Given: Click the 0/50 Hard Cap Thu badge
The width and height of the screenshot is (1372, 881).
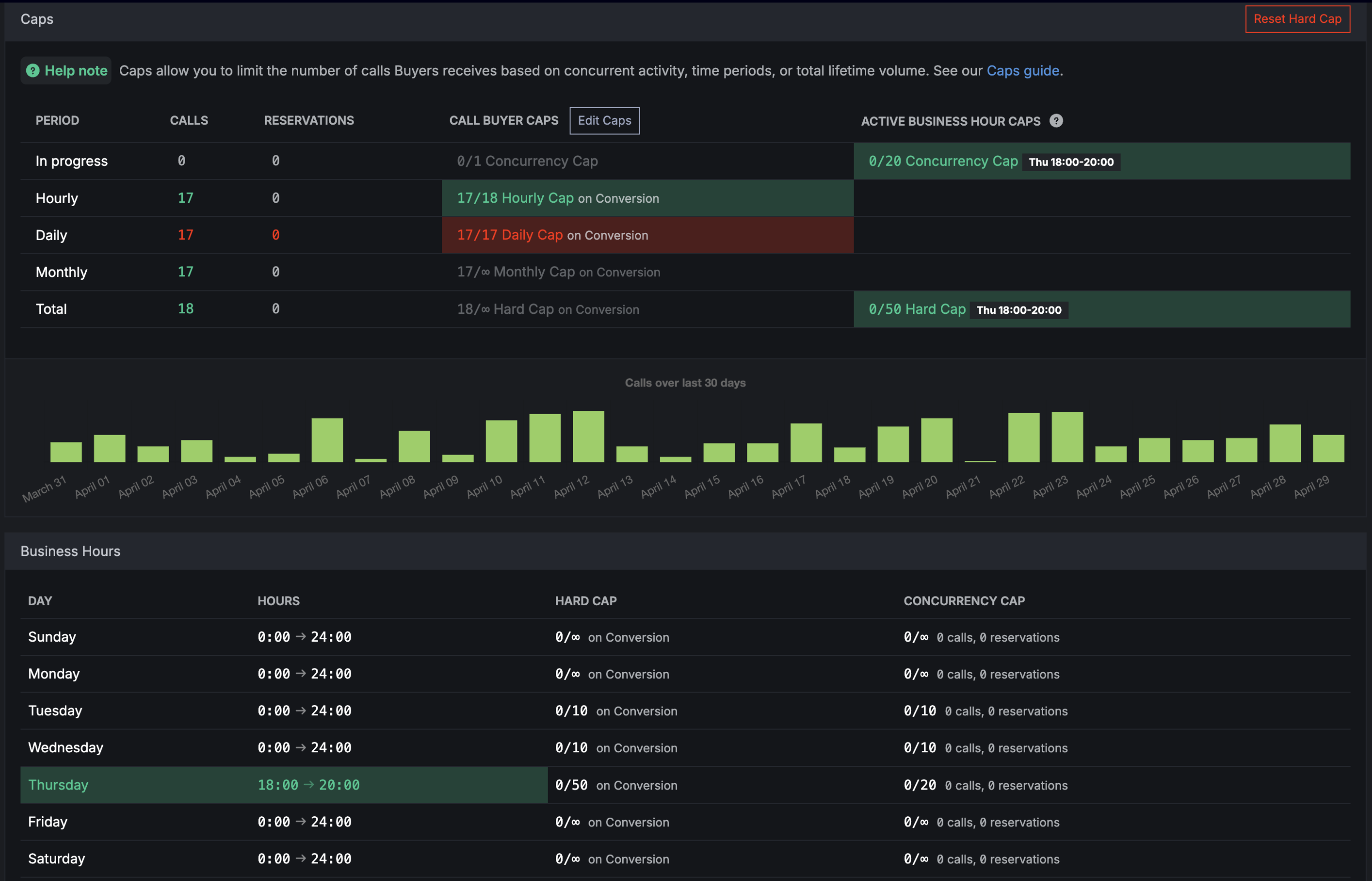Looking at the screenshot, I should tap(1019, 310).
